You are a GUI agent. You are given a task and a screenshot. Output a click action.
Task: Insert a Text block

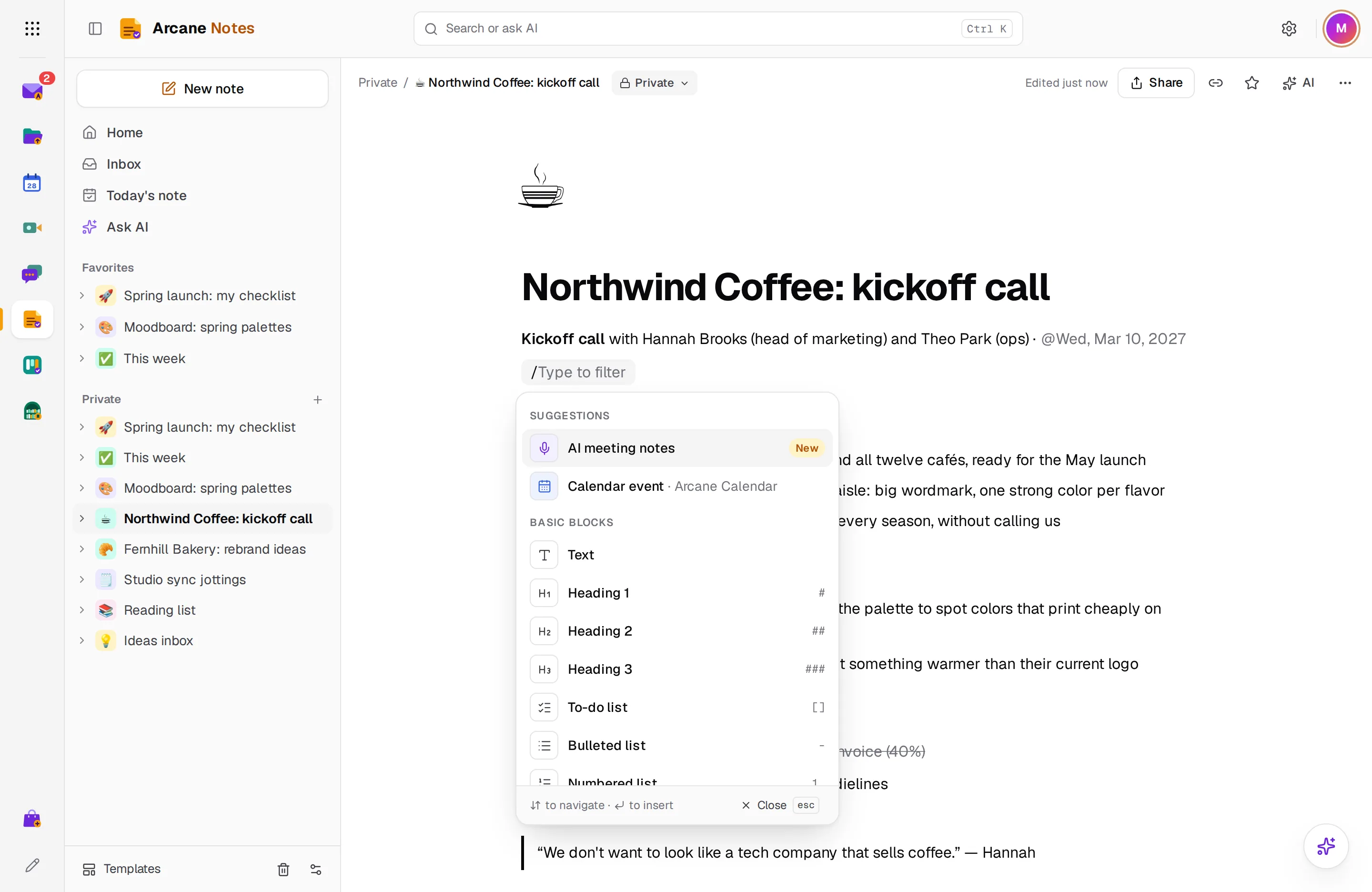[x=677, y=555]
